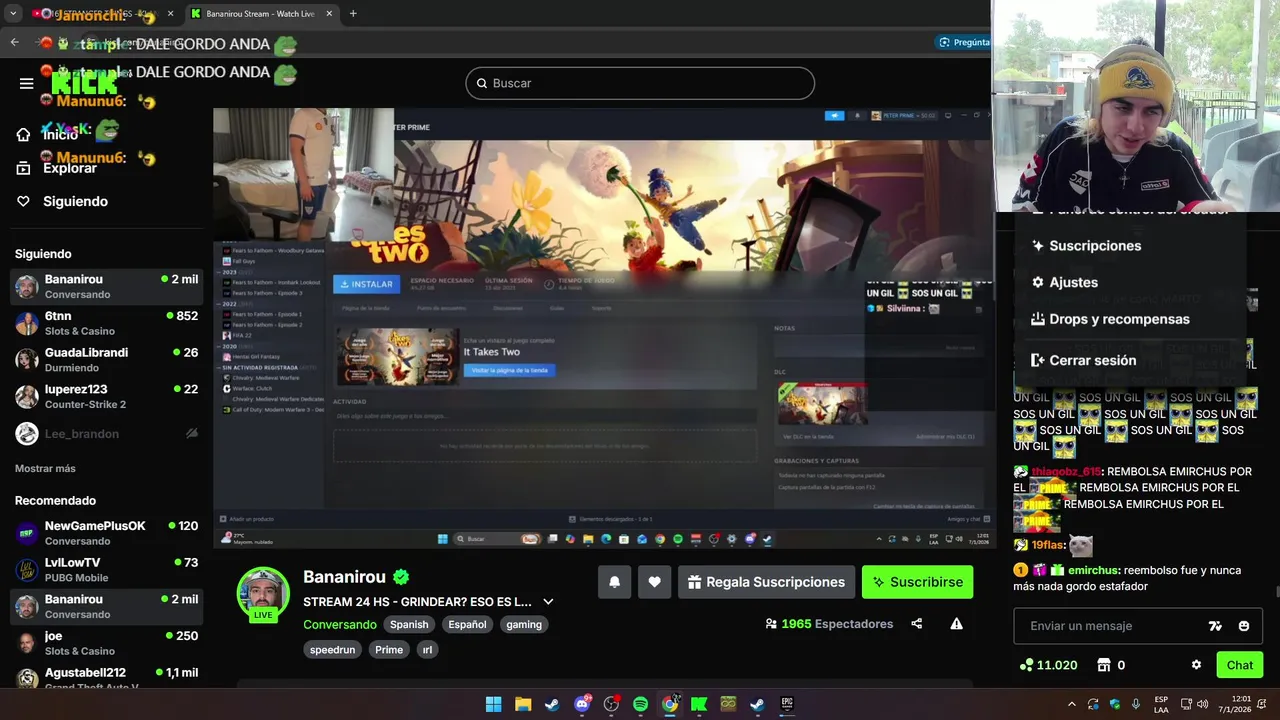Open LvlLowTV recommended channel
Screen dimensions: 1280x720
(x=106, y=570)
